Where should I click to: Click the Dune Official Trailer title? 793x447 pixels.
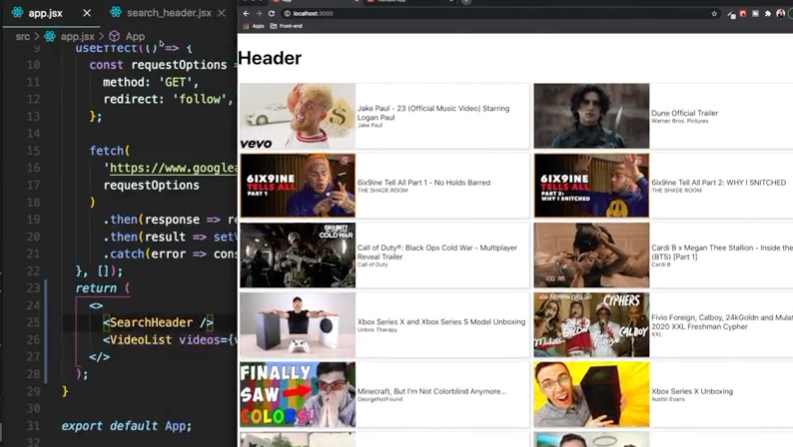[x=684, y=113]
